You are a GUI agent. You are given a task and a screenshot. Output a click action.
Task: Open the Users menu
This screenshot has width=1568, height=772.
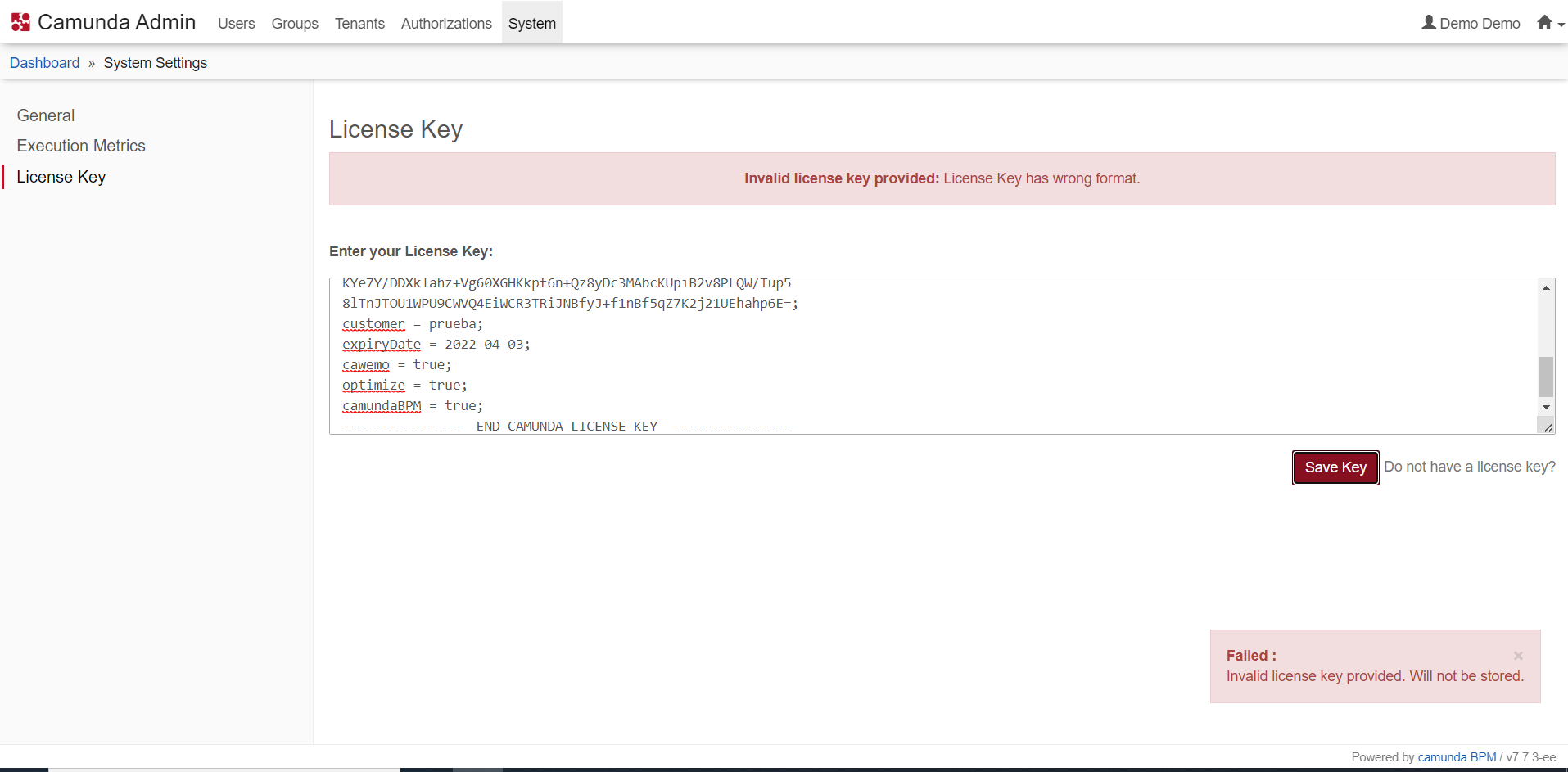pyautogui.click(x=236, y=24)
